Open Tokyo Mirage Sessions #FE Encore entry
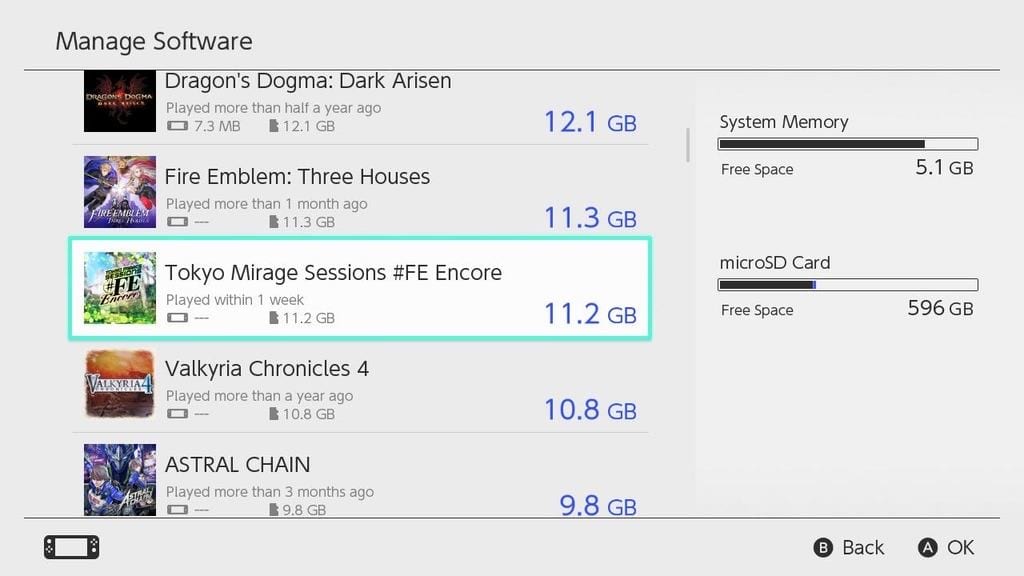Viewport: 1024px width, 576px height. click(333, 273)
